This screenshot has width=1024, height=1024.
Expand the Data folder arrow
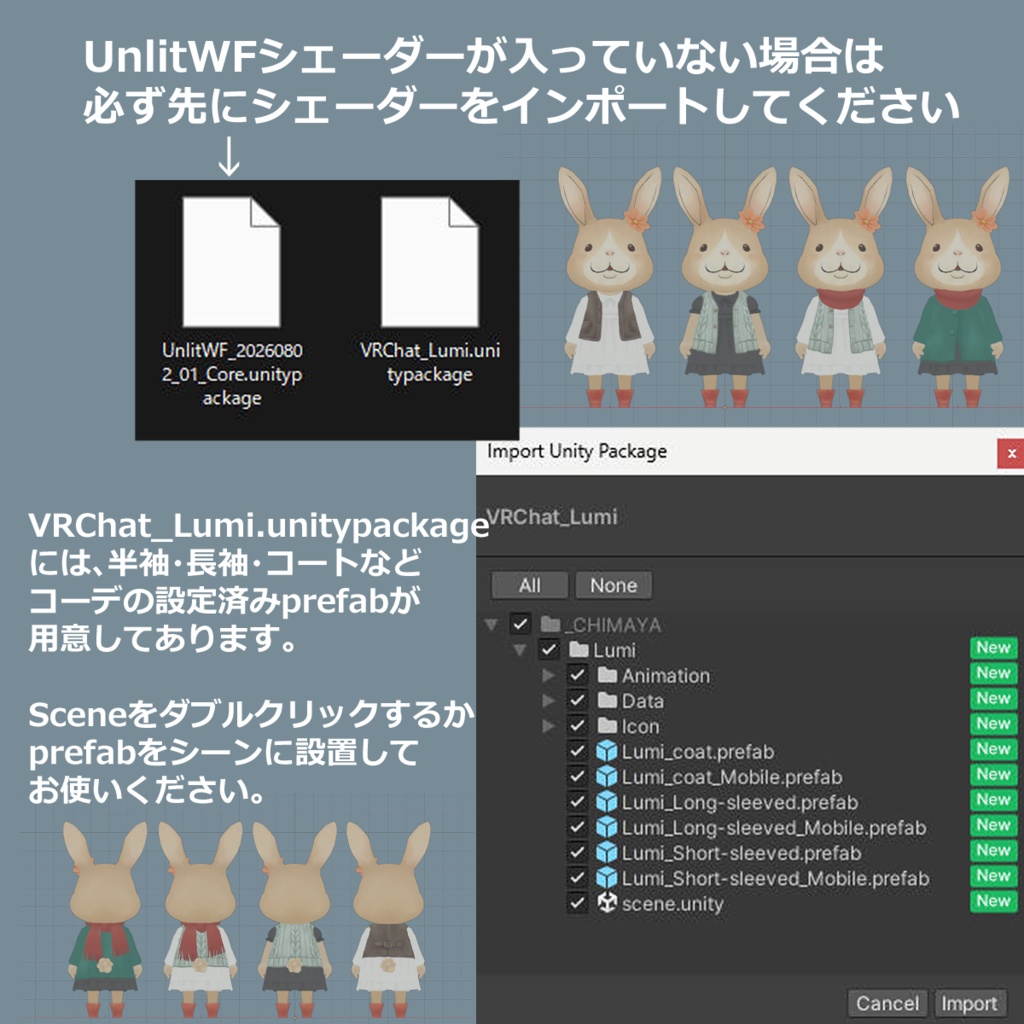click(549, 700)
